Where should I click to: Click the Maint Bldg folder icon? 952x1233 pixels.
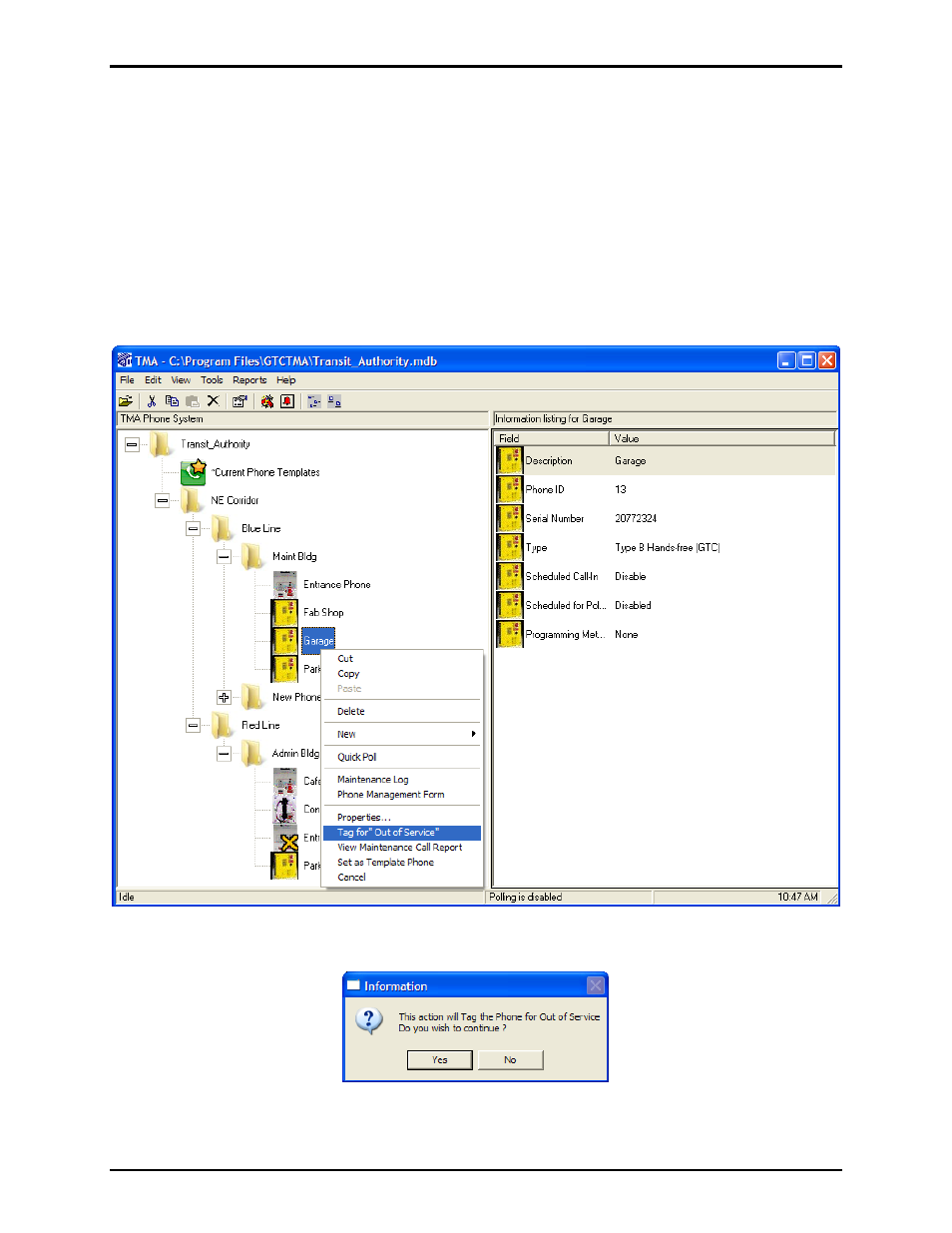click(253, 556)
